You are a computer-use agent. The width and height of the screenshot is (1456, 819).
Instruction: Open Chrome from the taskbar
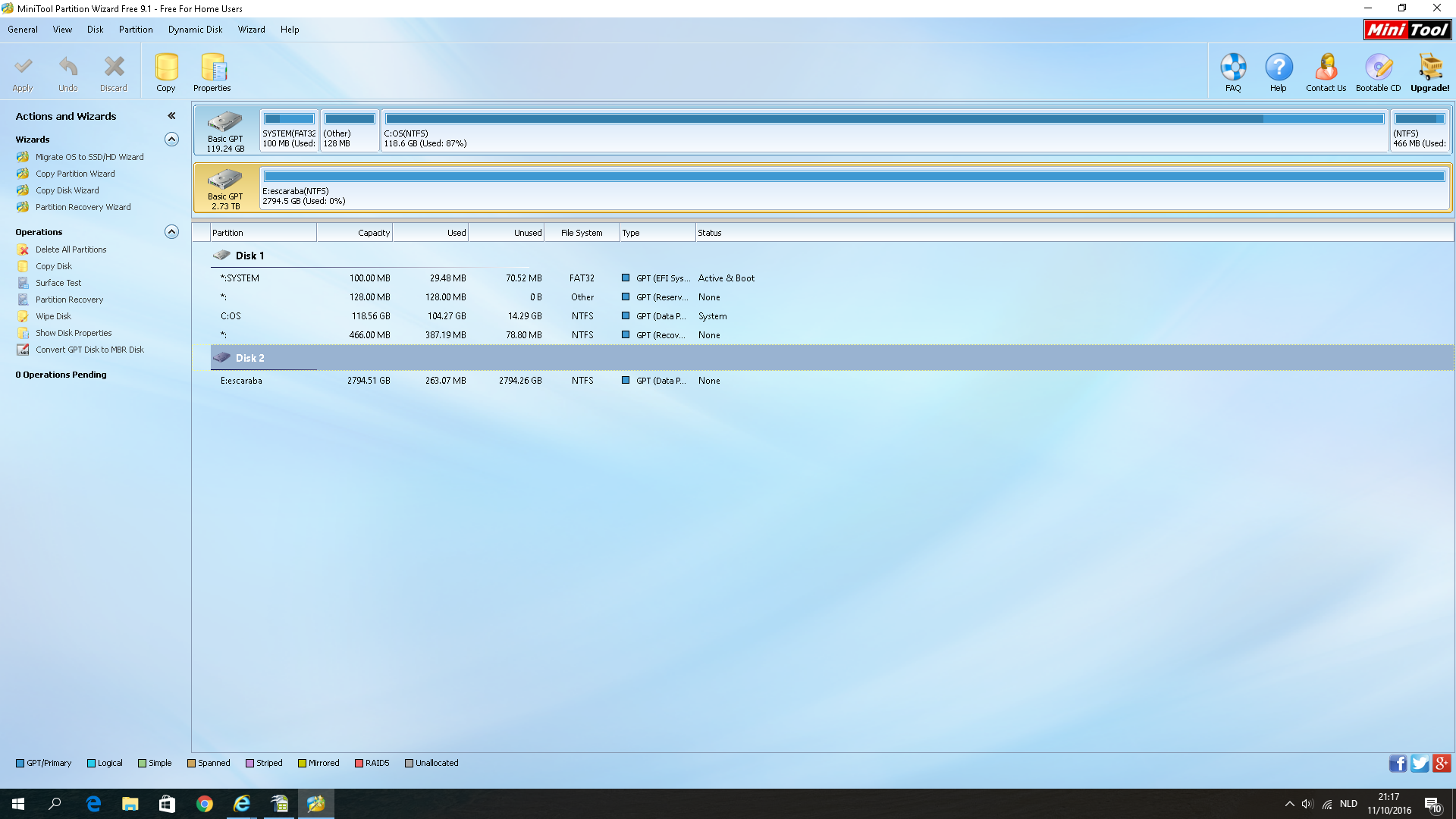tap(205, 804)
